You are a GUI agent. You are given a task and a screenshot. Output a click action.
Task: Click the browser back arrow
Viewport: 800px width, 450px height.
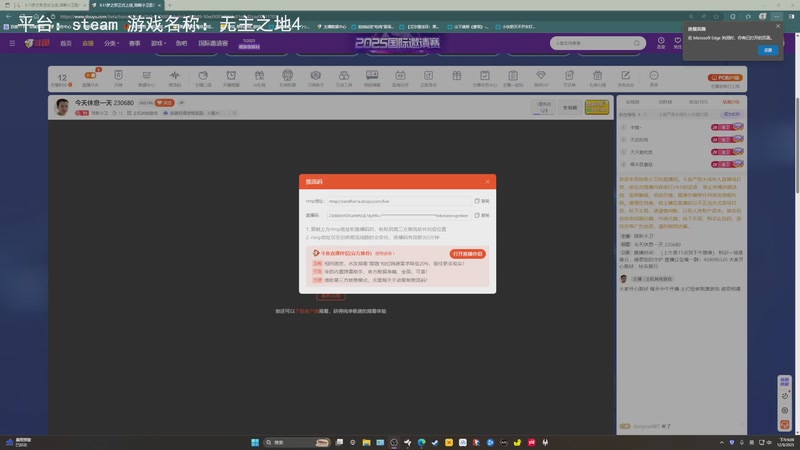[x=9, y=16]
